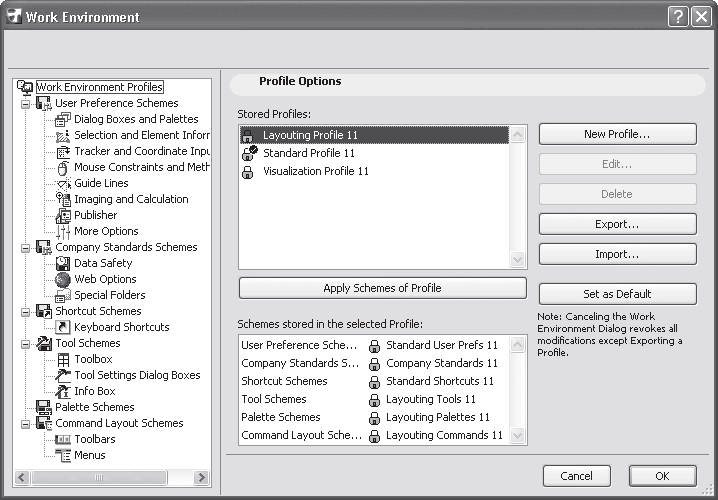Select Standard Profile 11 in Stored Profiles
Image resolution: width=718 pixels, height=500 pixels.
308,153
